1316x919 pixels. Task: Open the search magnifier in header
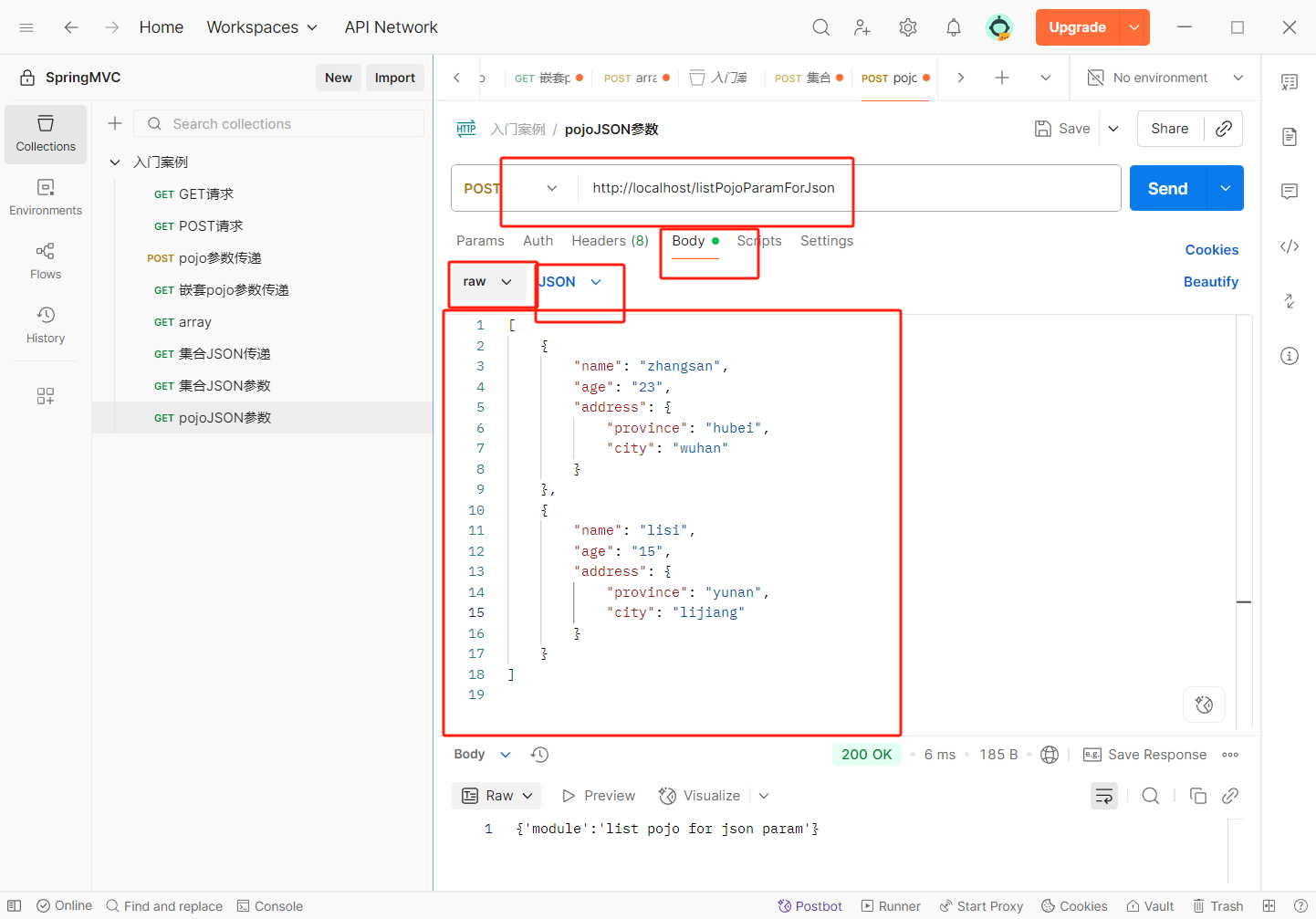[821, 27]
